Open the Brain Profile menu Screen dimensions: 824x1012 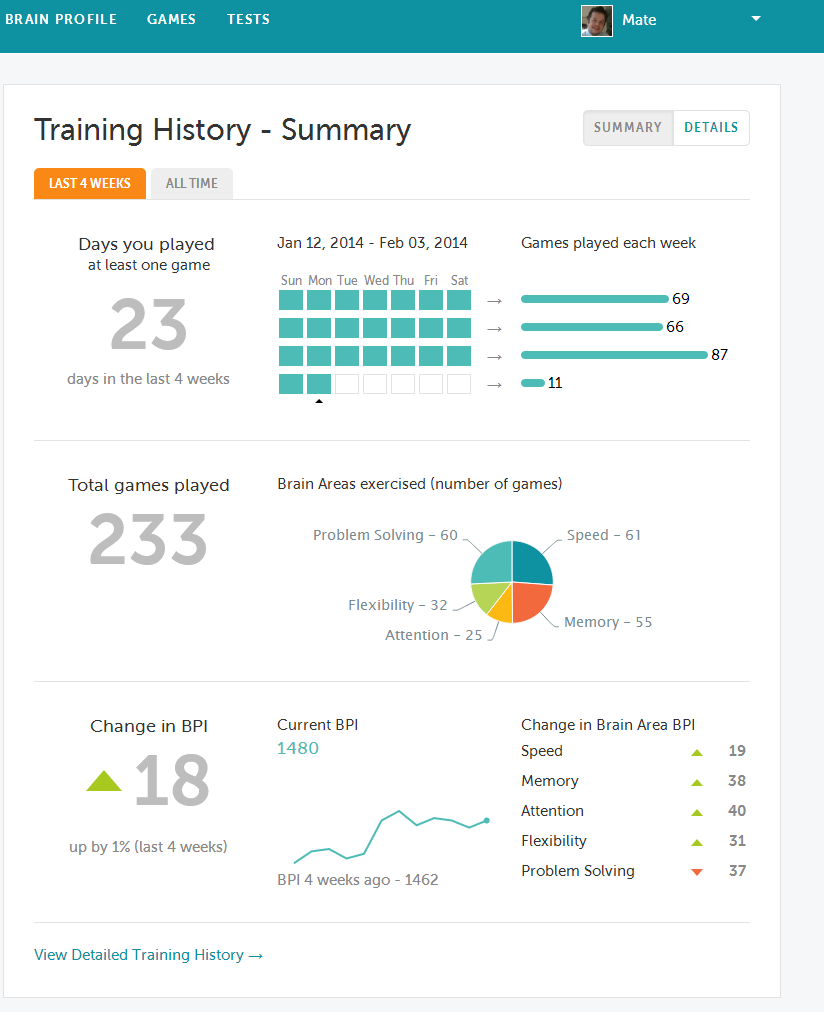[61, 19]
